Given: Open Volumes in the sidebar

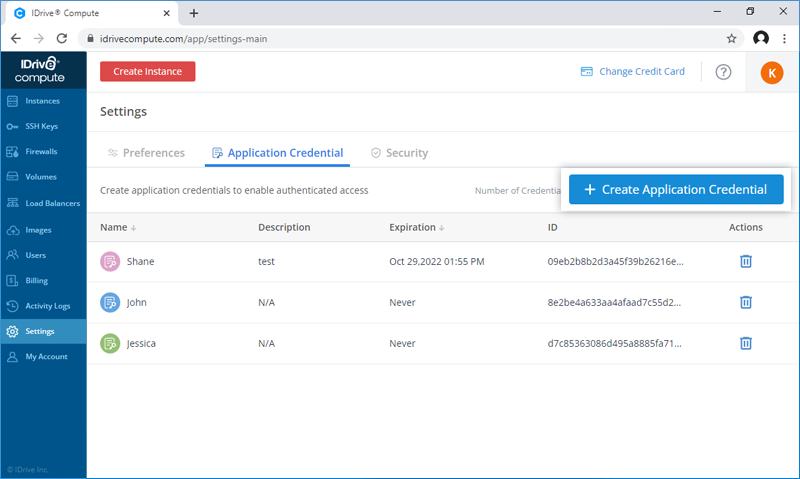Looking at the screenshot, I should point(43,177).
